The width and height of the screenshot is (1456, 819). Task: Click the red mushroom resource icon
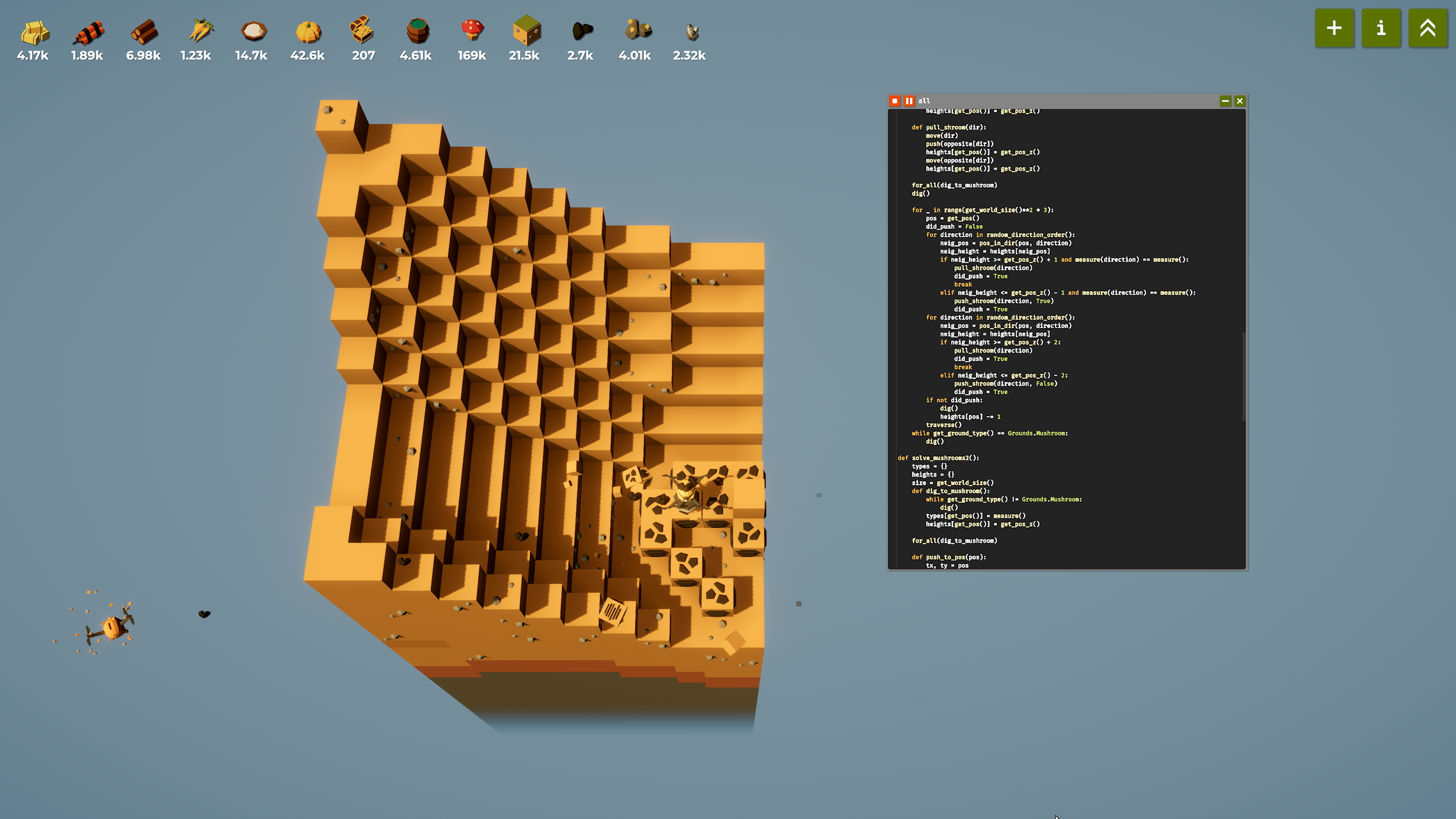tap(472, 30)
